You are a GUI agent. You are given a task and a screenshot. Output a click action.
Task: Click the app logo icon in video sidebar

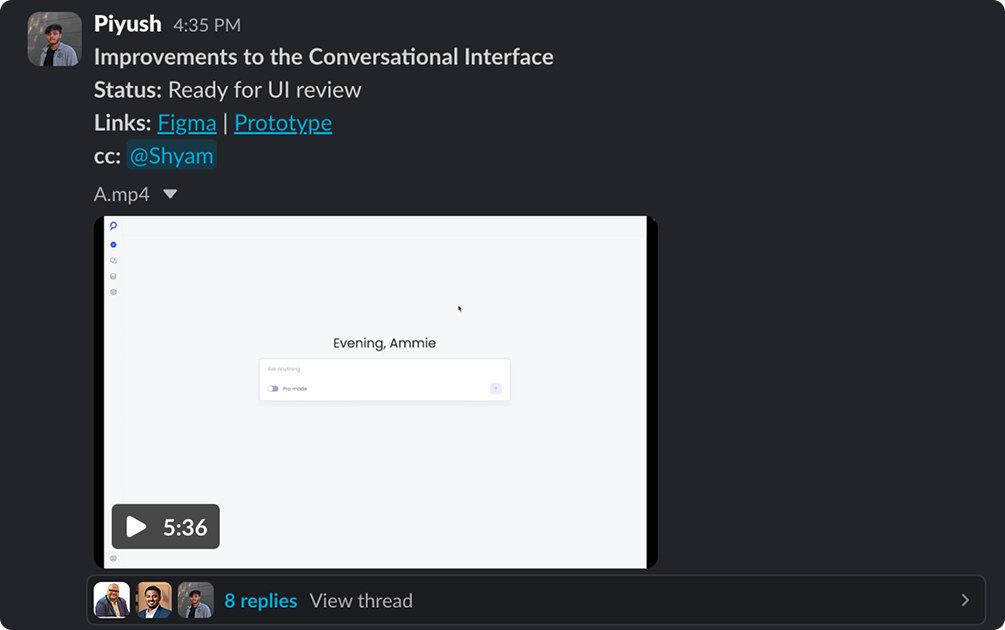(113, 226)
